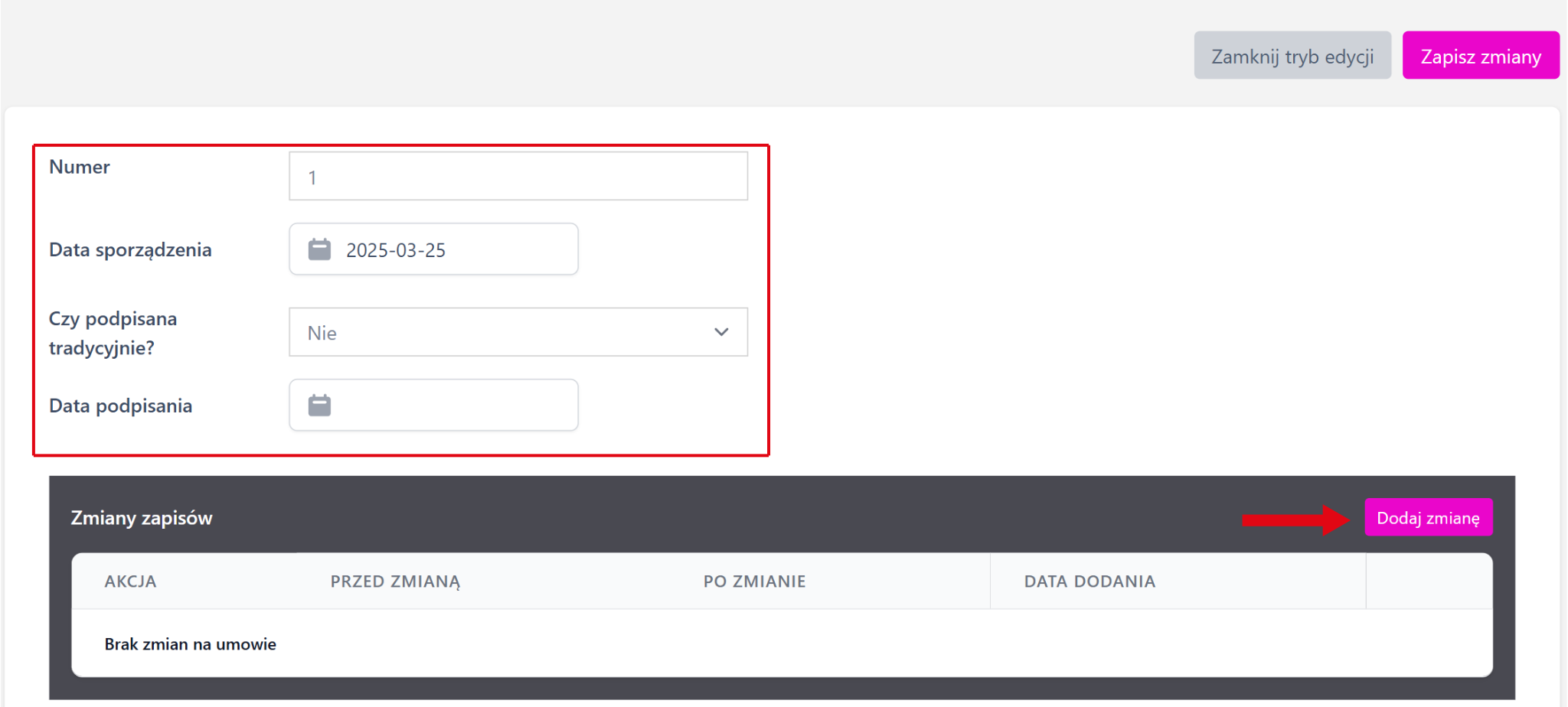The width and height of the screenshot is (1568, 707).
Task: Focus the Numer input field
Action: point(518,177)
